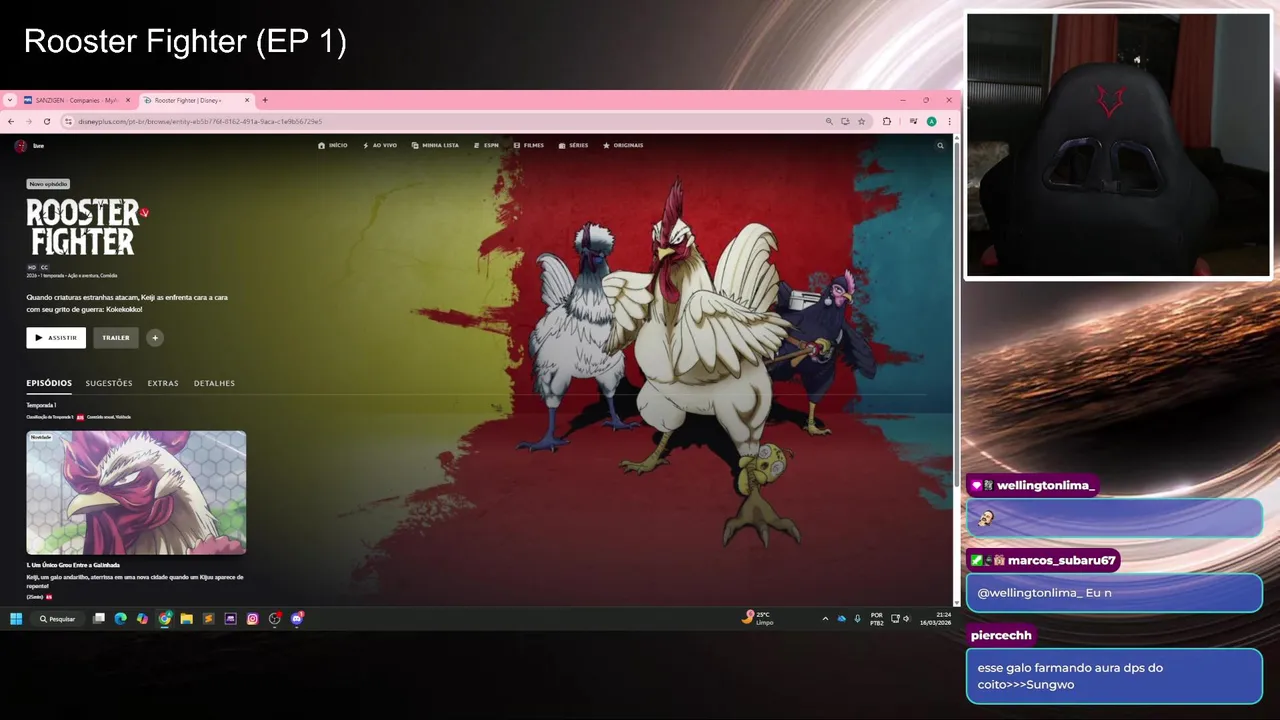Go back with the browser back arrow
The height and width of the screenshot is (720, 1280).
tap(11, 121)
